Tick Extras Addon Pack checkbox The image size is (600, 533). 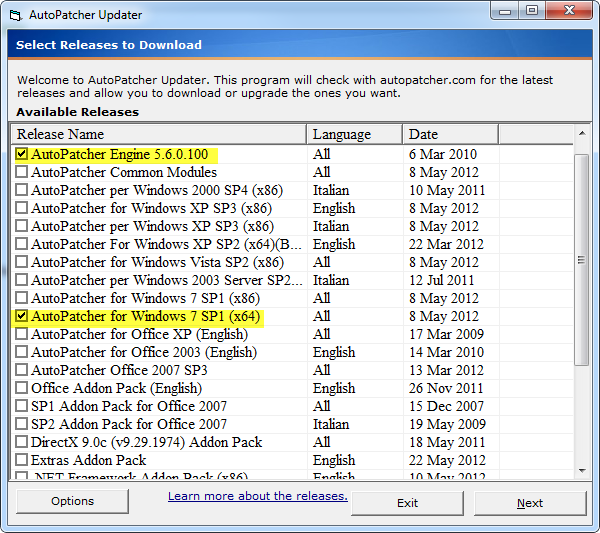21,460
